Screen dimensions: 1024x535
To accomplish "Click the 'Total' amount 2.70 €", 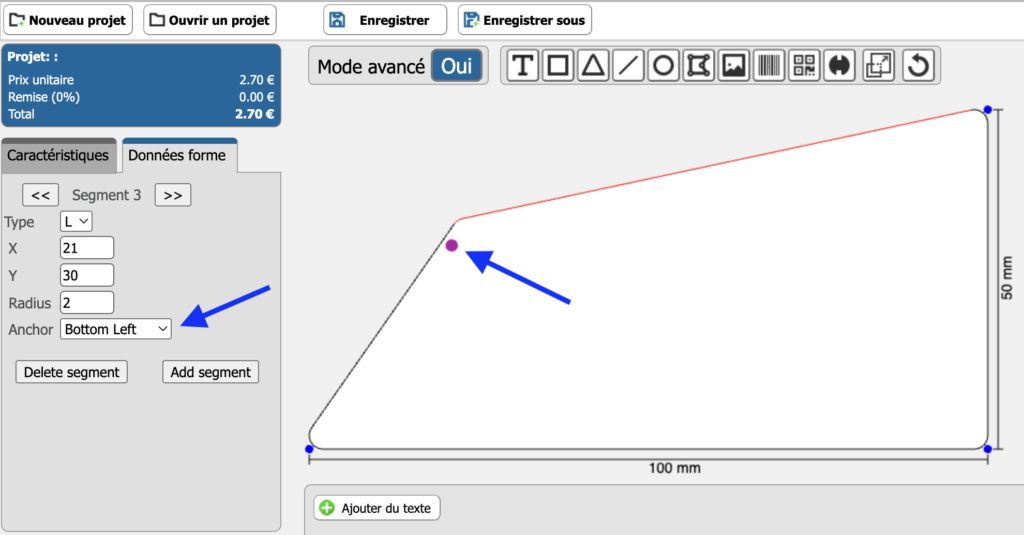I will pyautogui.click(x=255, y=114).
